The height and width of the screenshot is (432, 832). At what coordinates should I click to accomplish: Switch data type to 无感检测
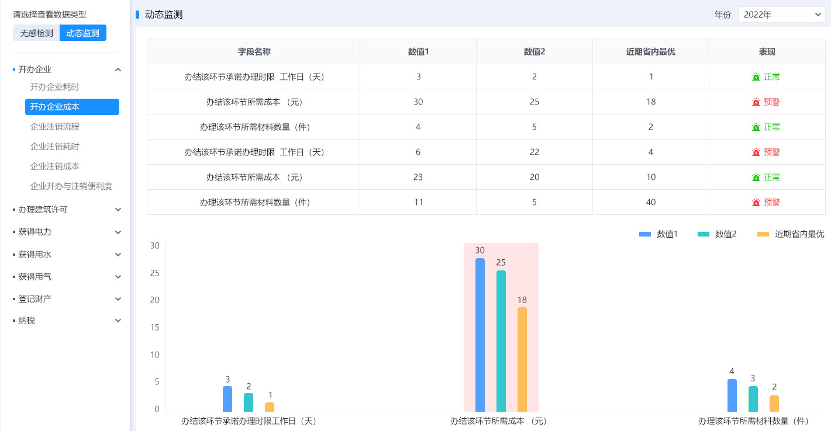(35, 33)
